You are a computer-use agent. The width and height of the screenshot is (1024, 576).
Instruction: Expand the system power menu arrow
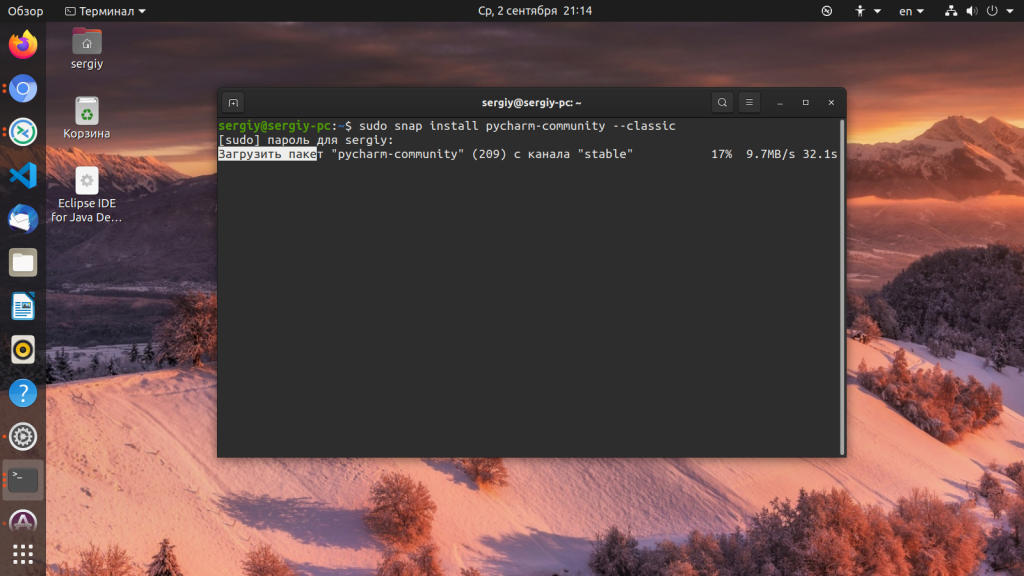(x=1010, y=11)
